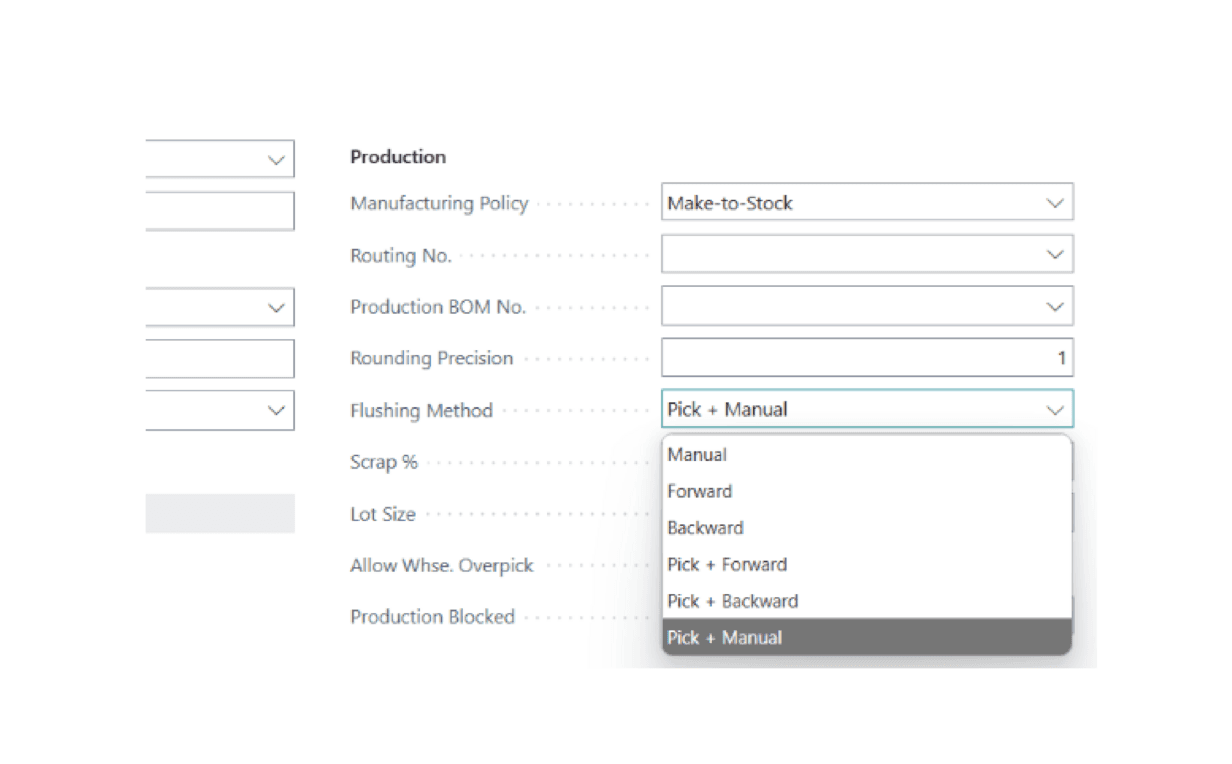Image resolution: width=1232 pixels, height=764 pixels.
Task: Open the cut-off dropdown left of Flushing Method
Action: (x=276, y=410)
